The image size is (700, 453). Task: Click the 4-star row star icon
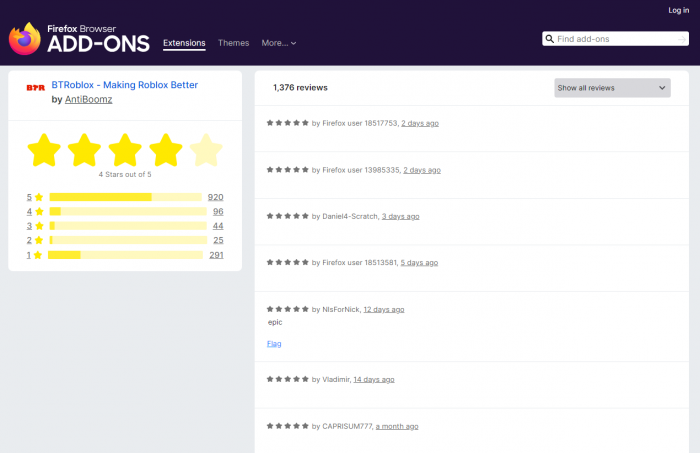click(x=39, y=211)
